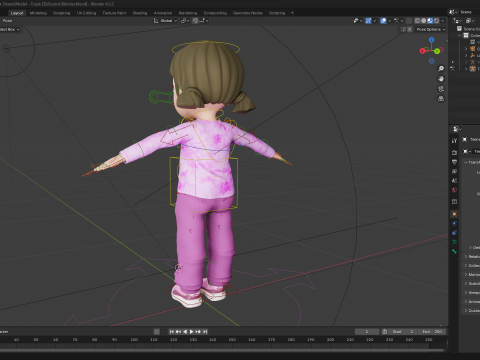Select material preview viewport shading
The height and width of the screenshot is (360, 480).
point(430,21)
